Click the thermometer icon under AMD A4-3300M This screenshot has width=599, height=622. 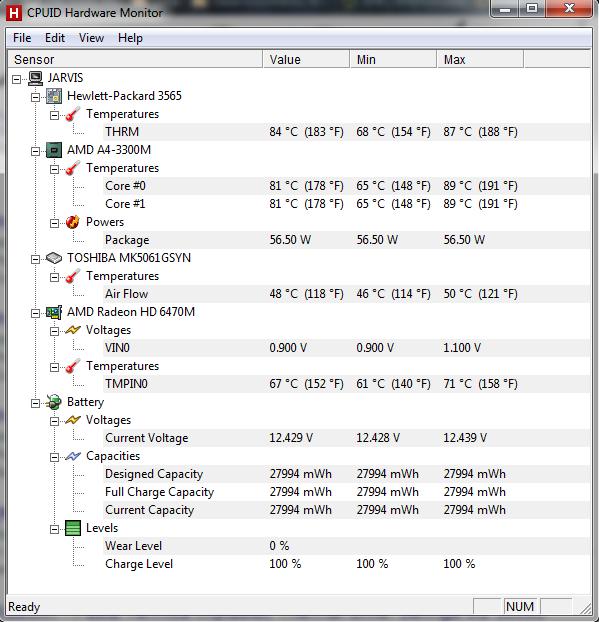[x=73, y=168]
